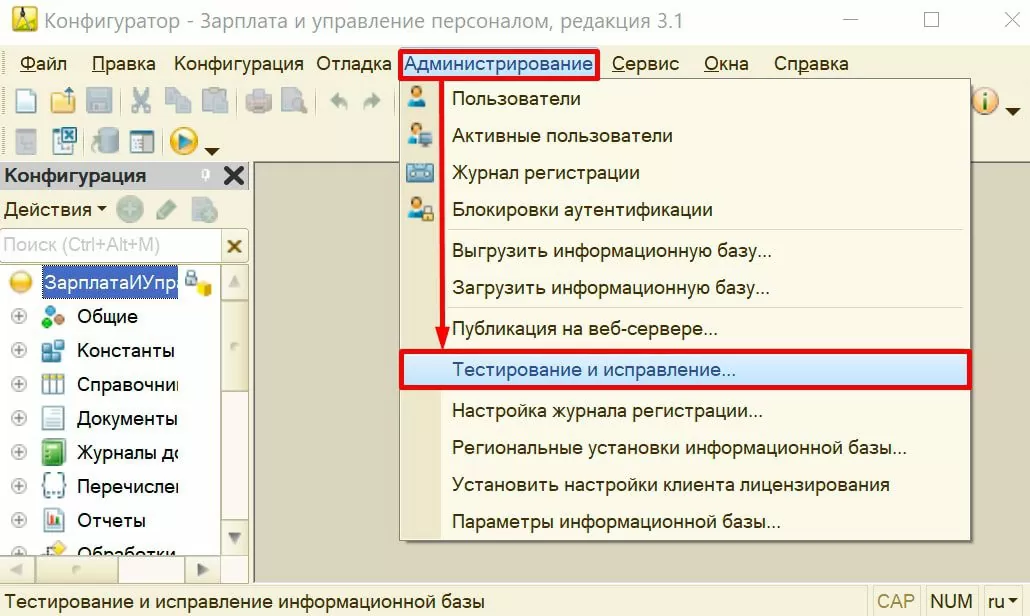
Task: Pin the Конфигурация panel
Action: click(206, 176)
